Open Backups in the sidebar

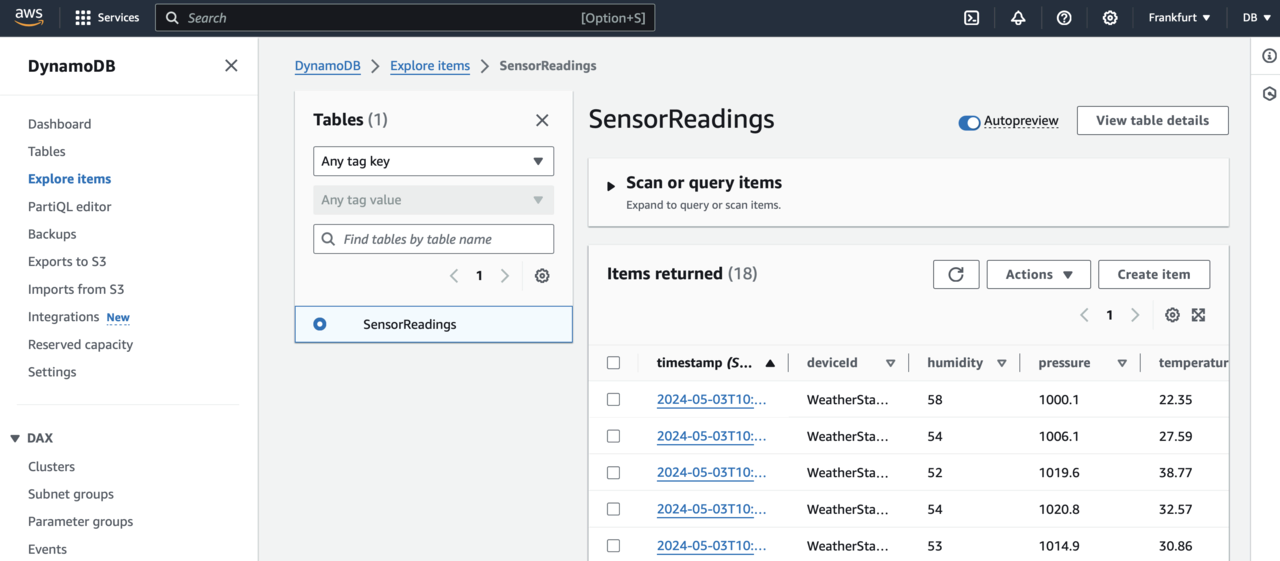click(52, 234)
